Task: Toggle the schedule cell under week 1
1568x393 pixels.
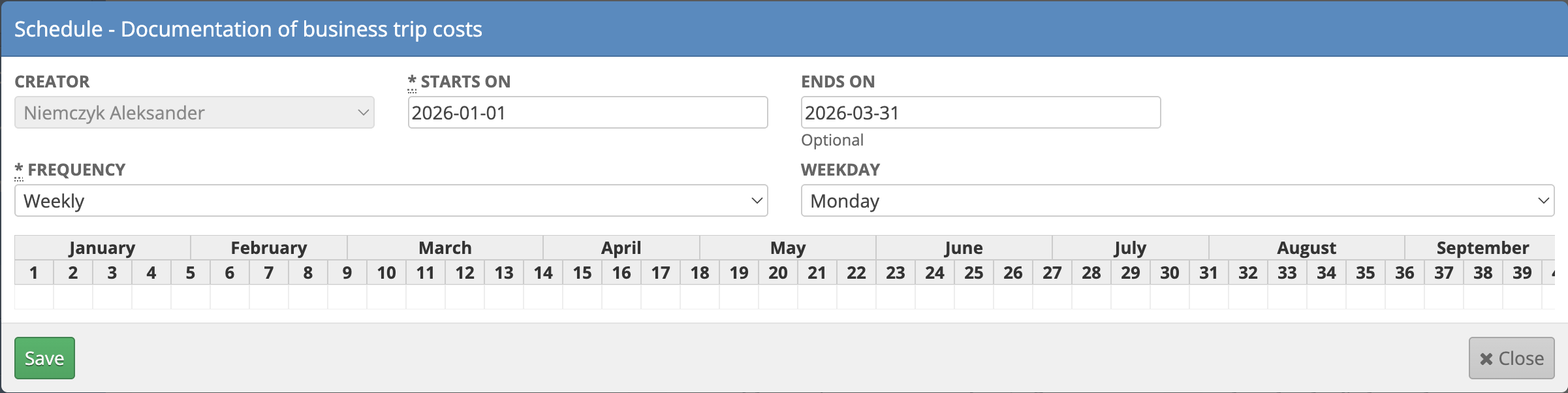Action: tap(34, 297)
